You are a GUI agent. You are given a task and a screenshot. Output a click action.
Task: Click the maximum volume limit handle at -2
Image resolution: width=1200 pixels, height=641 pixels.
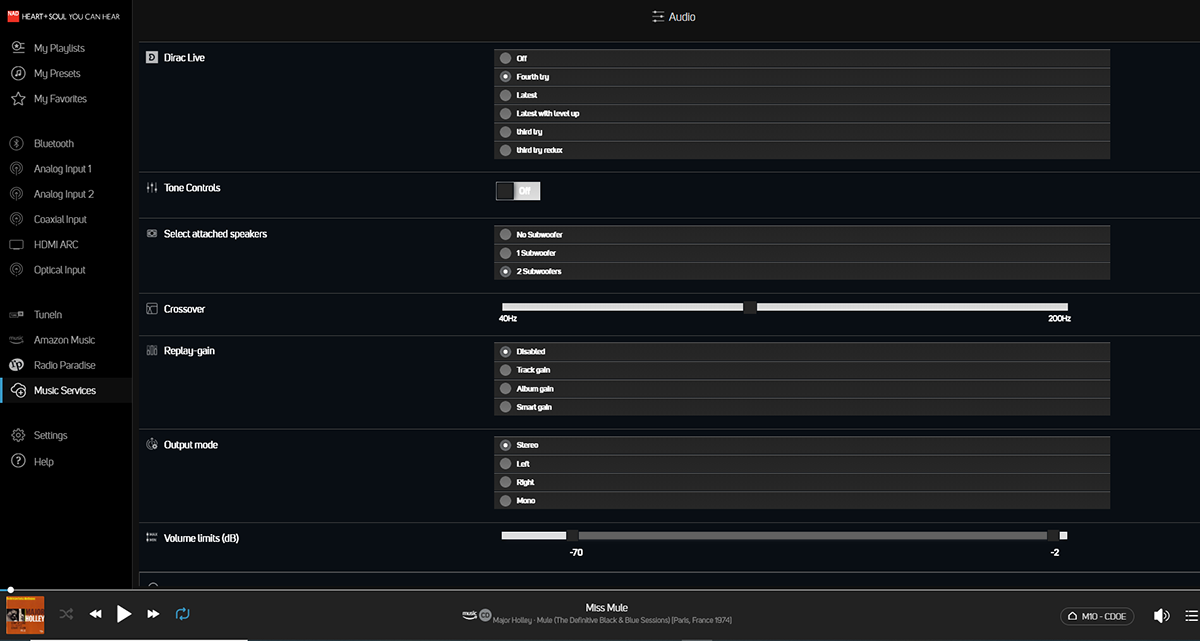tap(1053, 536)
